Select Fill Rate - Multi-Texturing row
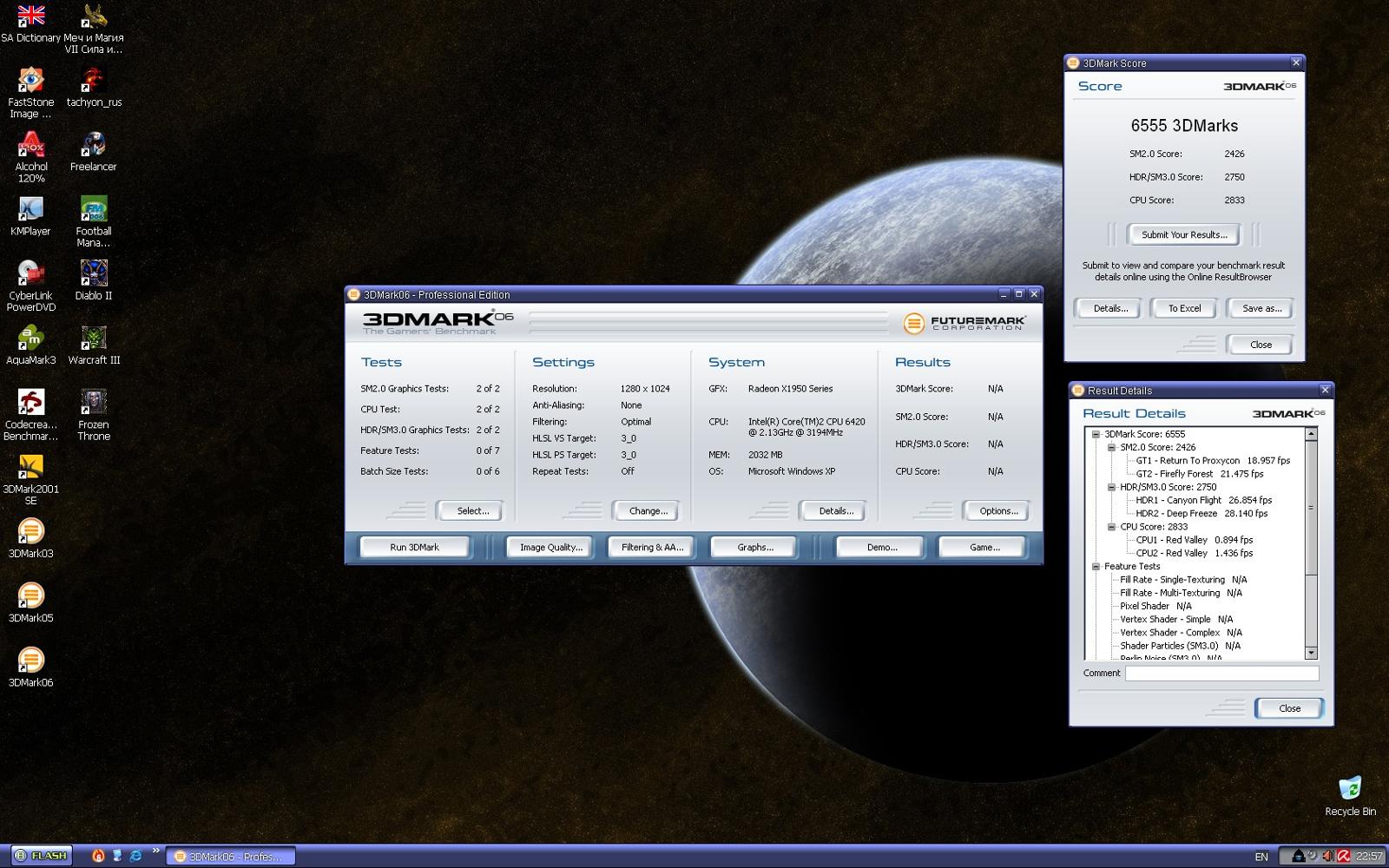 tap(1181, 593)
